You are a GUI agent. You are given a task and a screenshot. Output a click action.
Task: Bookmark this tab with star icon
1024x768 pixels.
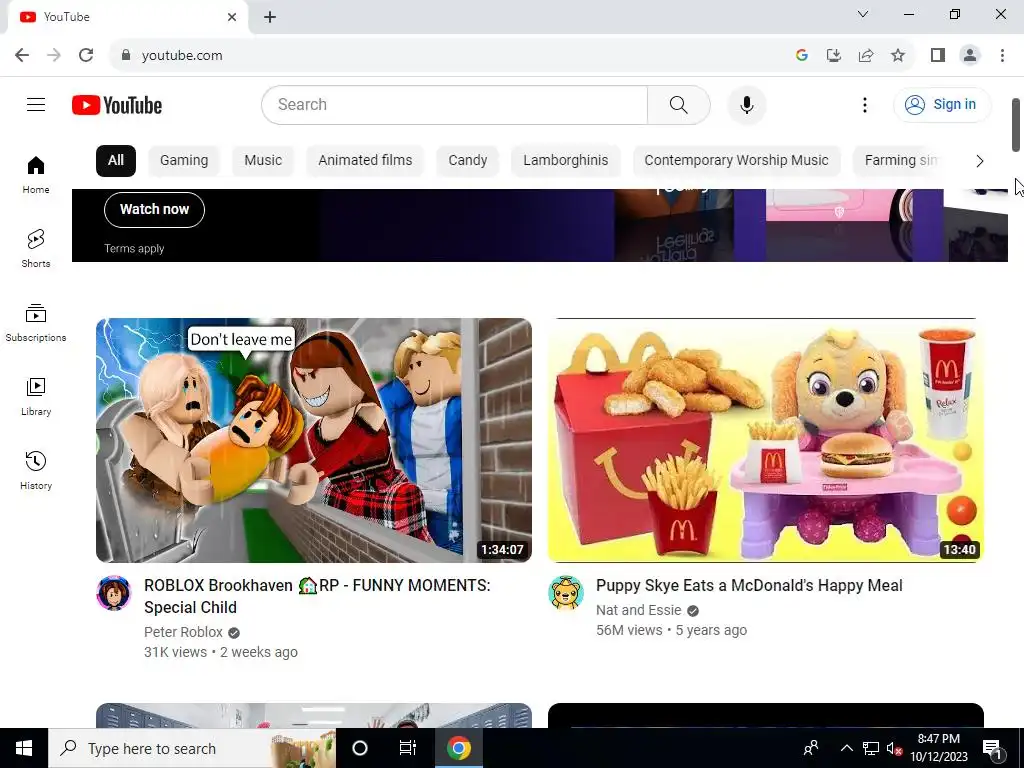coord(898,56)
